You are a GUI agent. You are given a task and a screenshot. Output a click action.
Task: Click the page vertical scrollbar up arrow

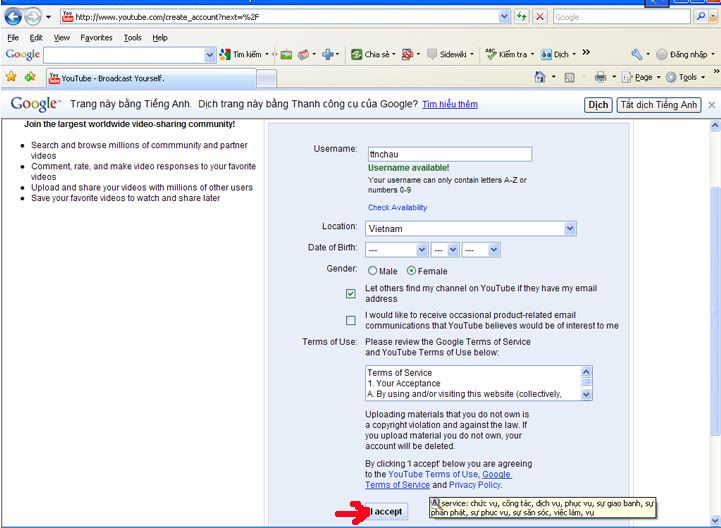(x=715, y=125)
